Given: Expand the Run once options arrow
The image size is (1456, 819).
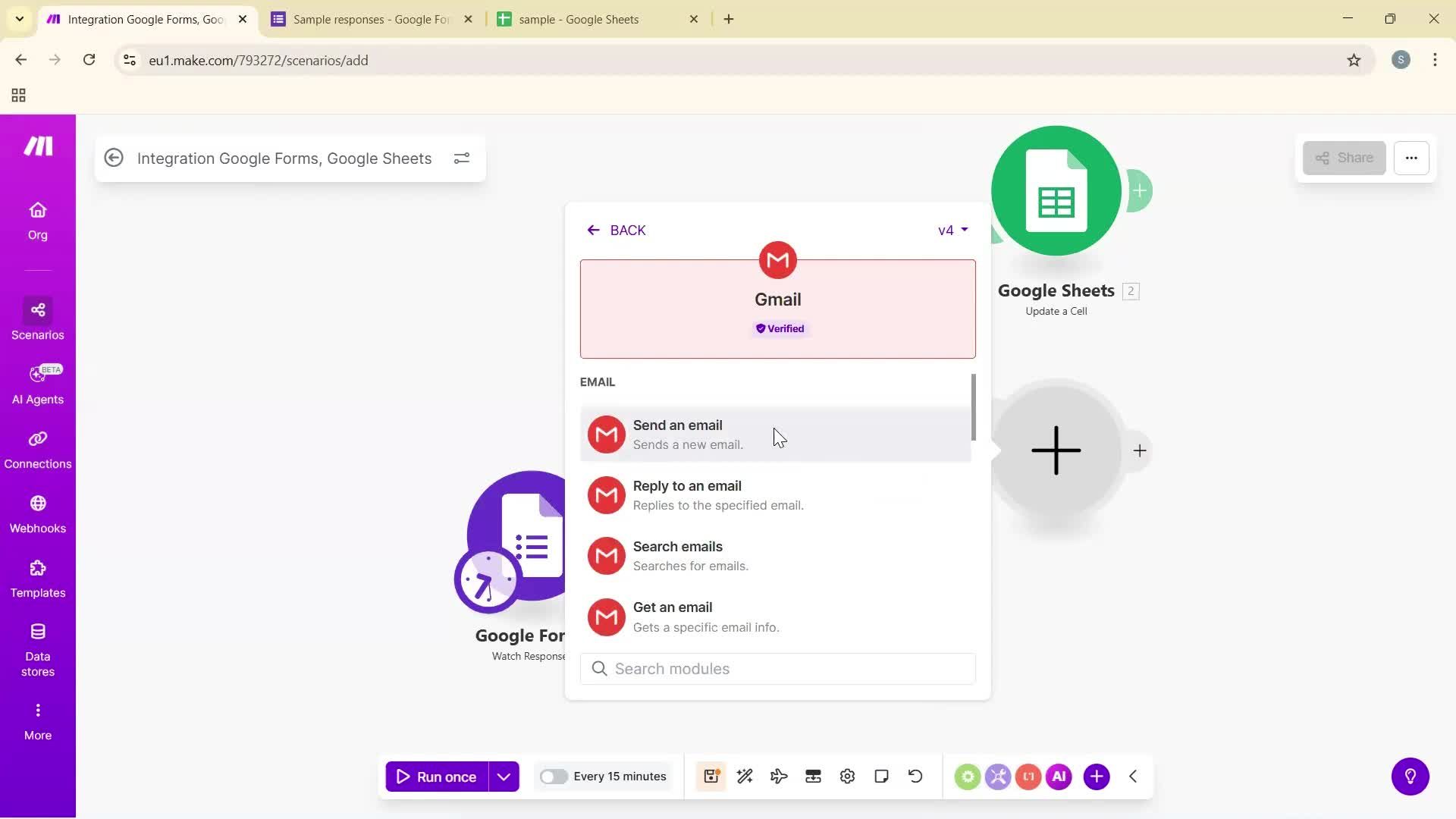Looking at the screenshot, I should click(504, 776).
